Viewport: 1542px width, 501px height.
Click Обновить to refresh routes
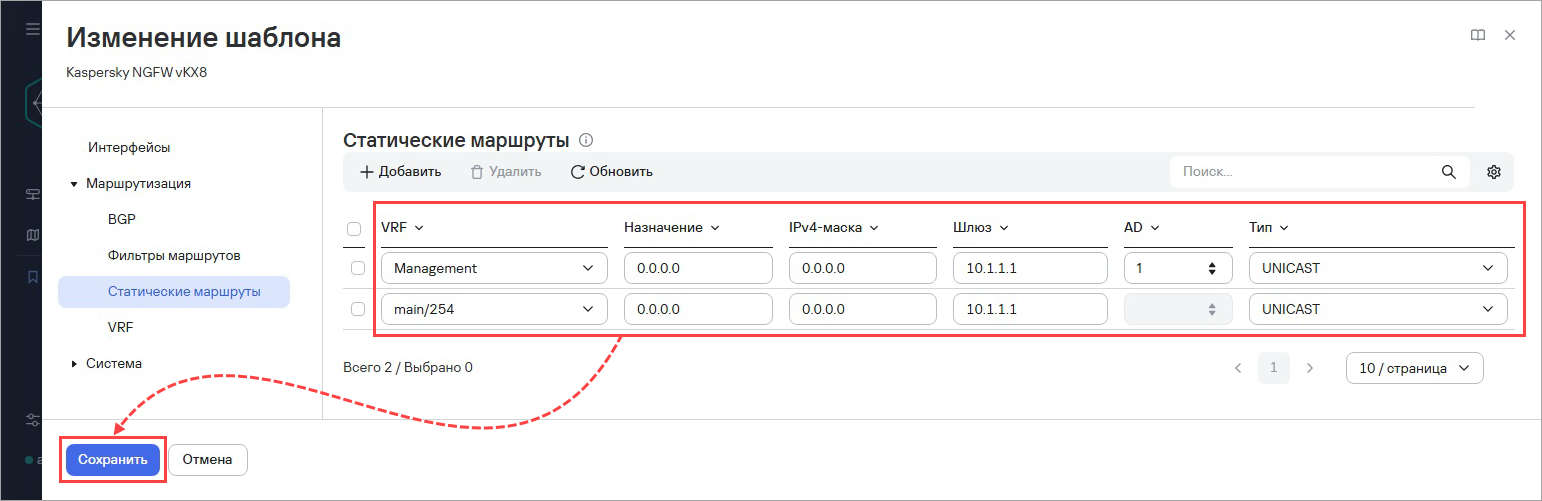click(612, 172)
